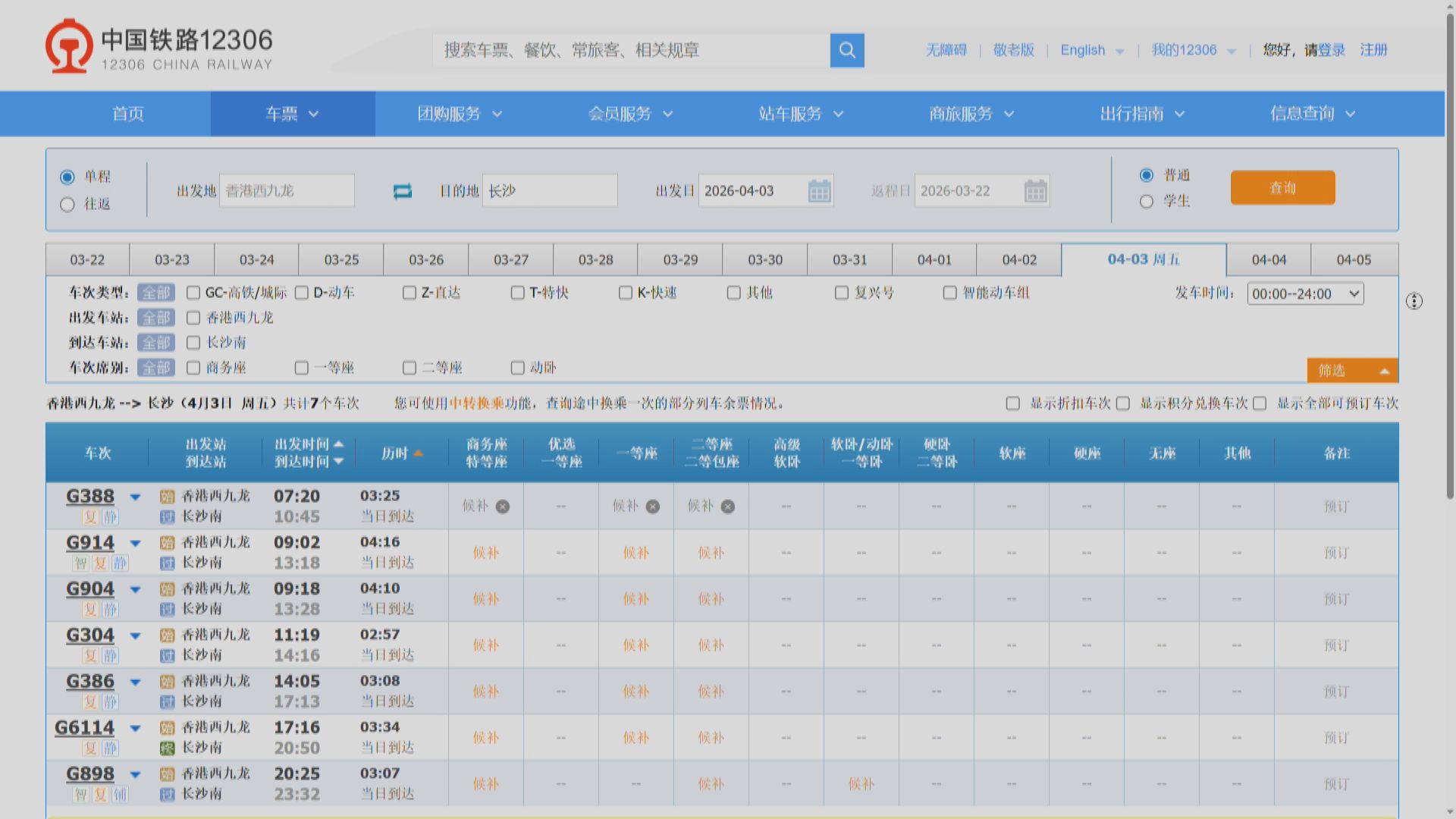Click the round accessibility icon near the scrollbar
The width and height of the screenshot is (1456, 819).
(x=1414, y=301)
